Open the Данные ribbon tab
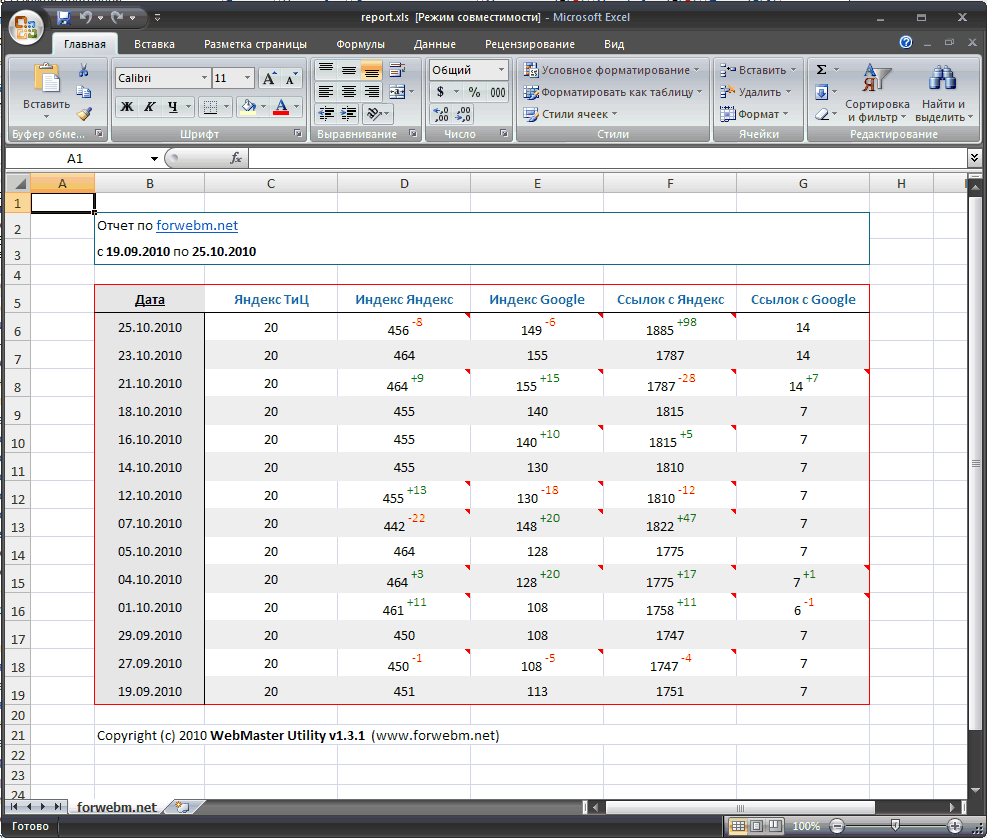Image resolution: width=987 pixels, height=838 pixels. (x=434, y=44)
